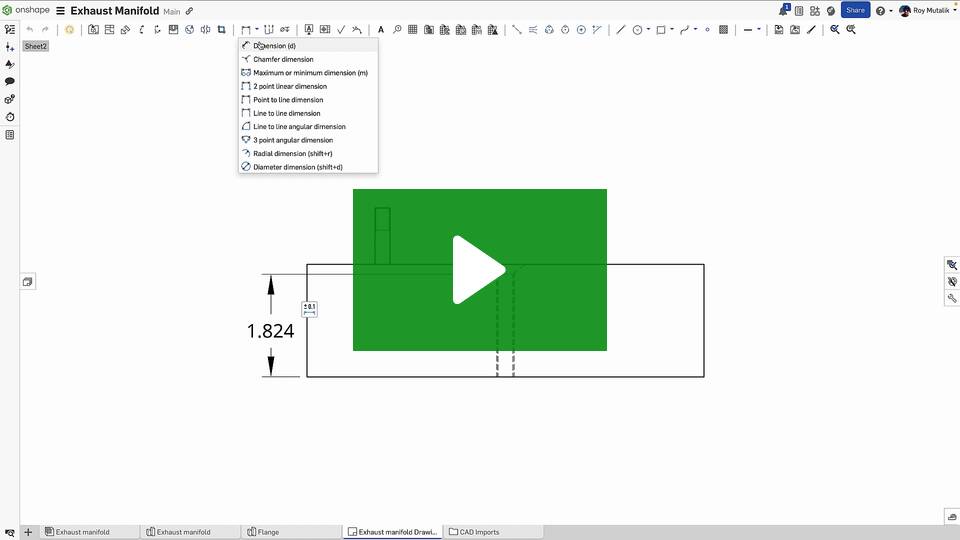This screenshot has width=960, height=540.
Task: Click the centermark circle icon
Action: [581, 29]
